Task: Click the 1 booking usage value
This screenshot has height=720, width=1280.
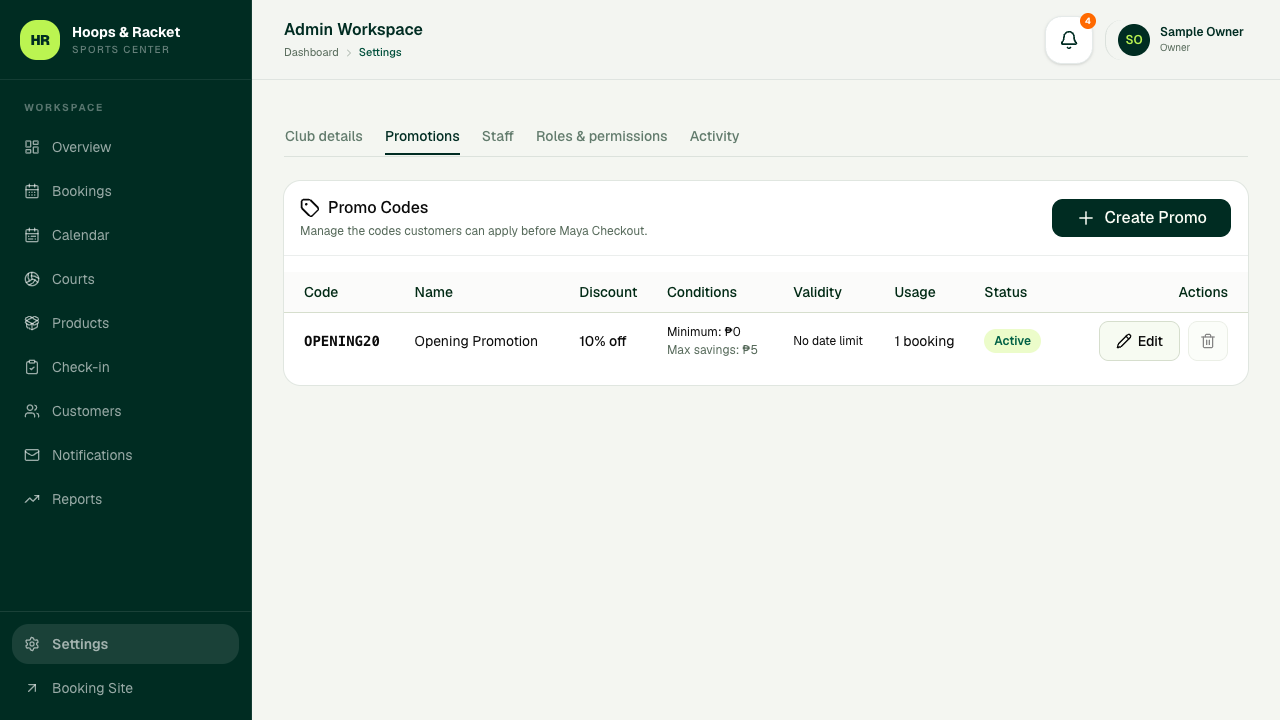Action: pyautogui.click(x=924, y=341)
